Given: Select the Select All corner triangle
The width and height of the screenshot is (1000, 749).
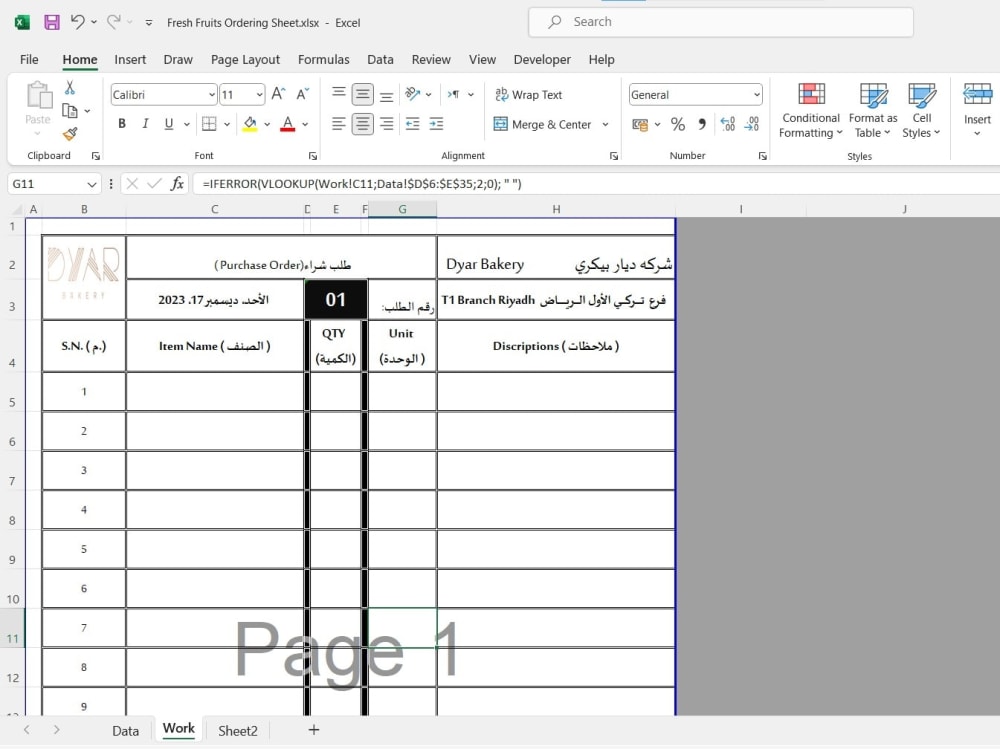Looking at the screenshot, I should click(x=17, y=209).
